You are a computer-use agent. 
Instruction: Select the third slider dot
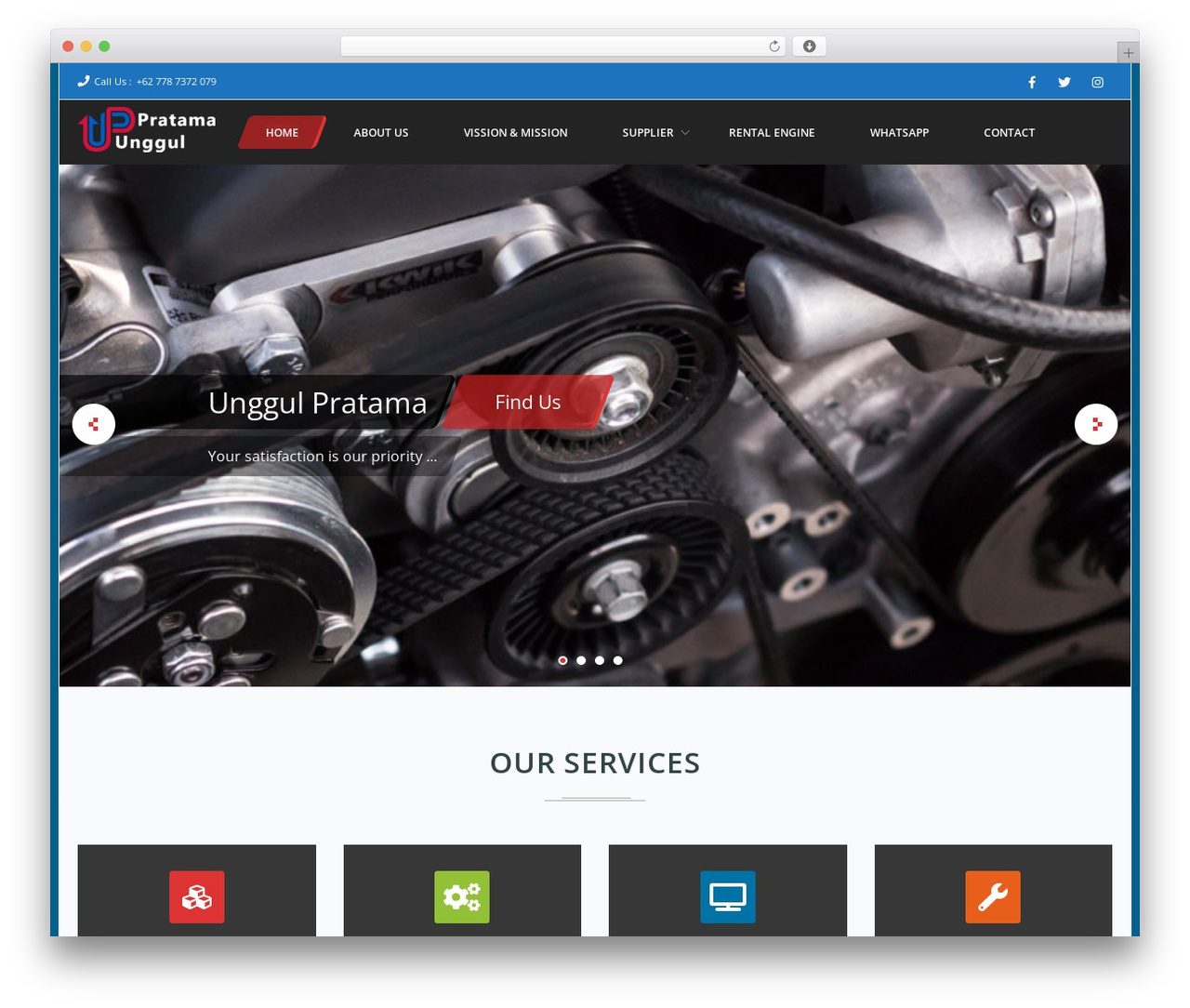[600, 660]
